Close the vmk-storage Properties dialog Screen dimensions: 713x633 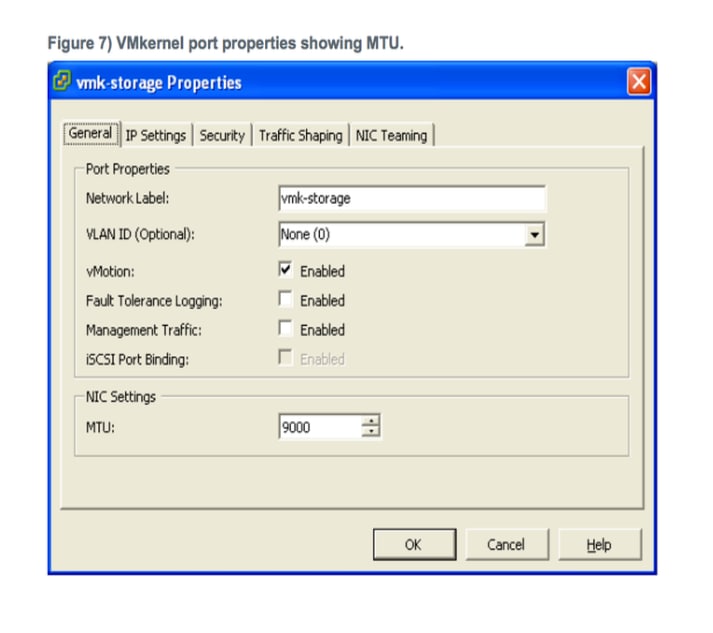[638, 82]
